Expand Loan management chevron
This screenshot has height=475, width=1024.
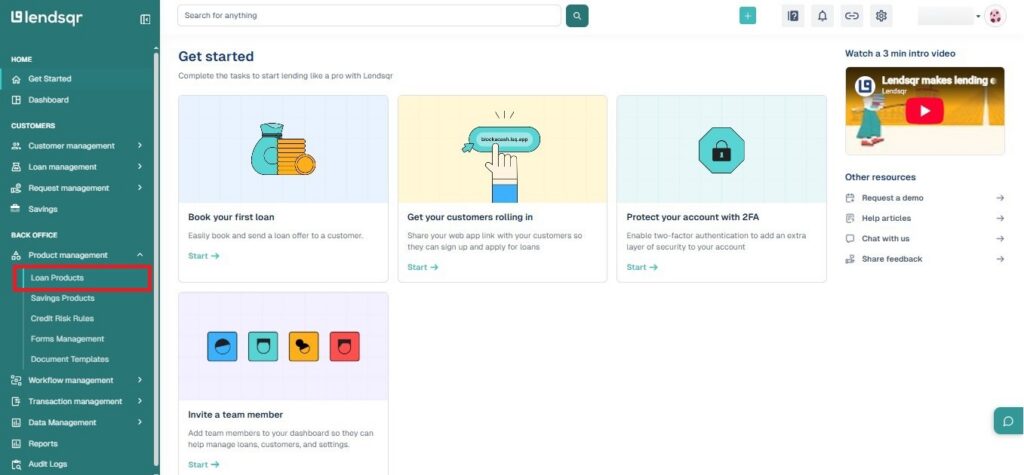point(140,167)
